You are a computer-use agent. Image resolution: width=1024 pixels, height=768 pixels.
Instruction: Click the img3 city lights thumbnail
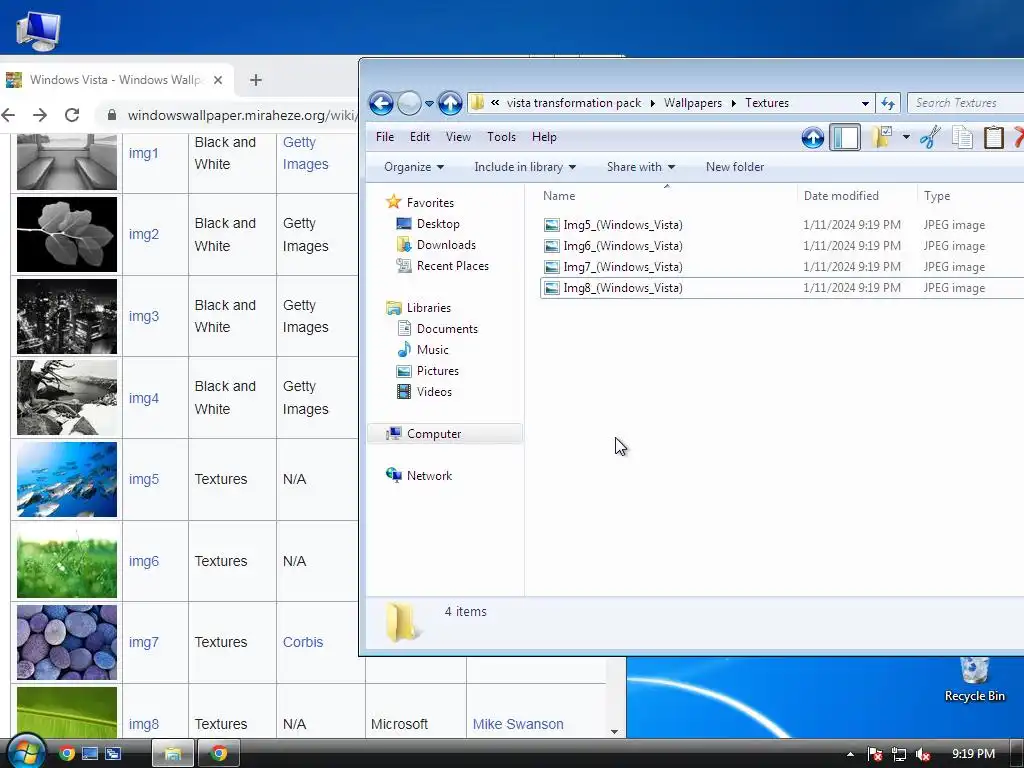(67, 316)
